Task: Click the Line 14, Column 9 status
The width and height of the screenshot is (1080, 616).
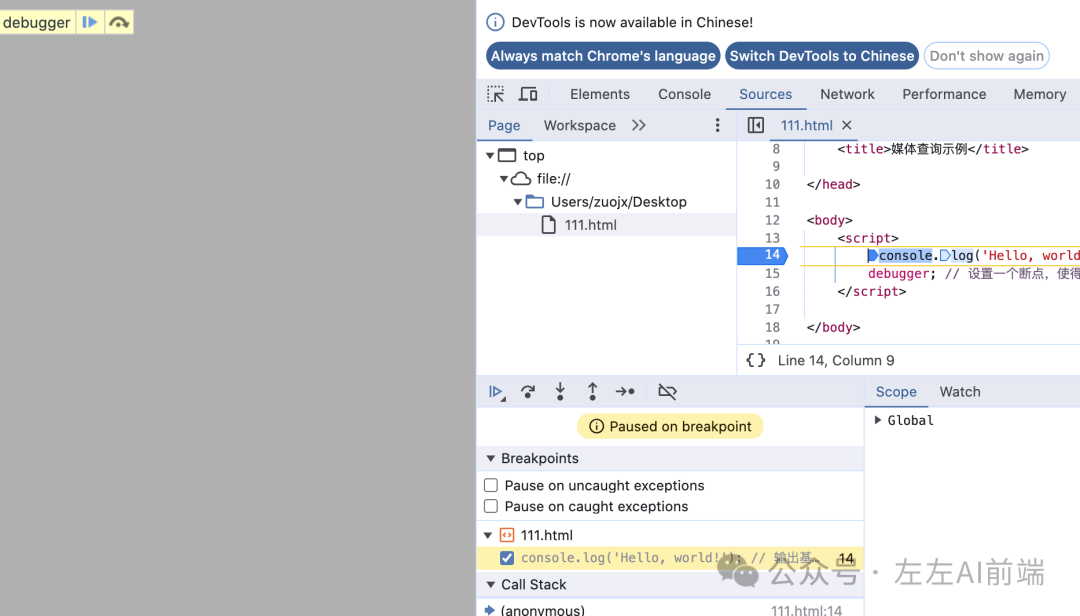Action: 835,360
